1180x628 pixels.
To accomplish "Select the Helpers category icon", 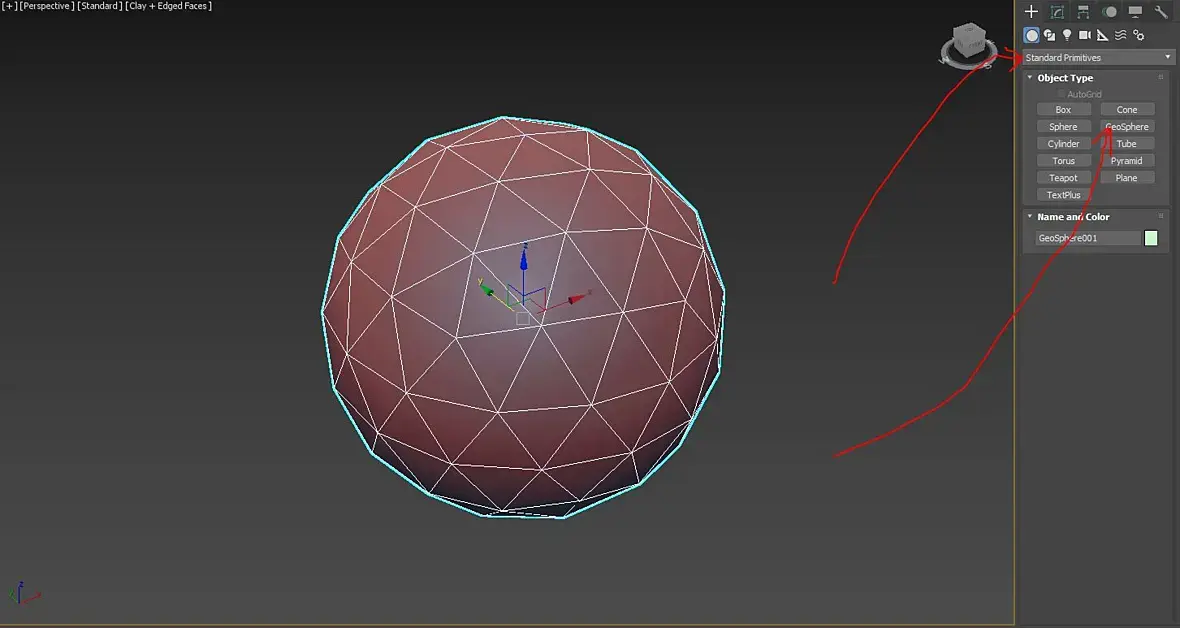I will (x=1102, y=35).
